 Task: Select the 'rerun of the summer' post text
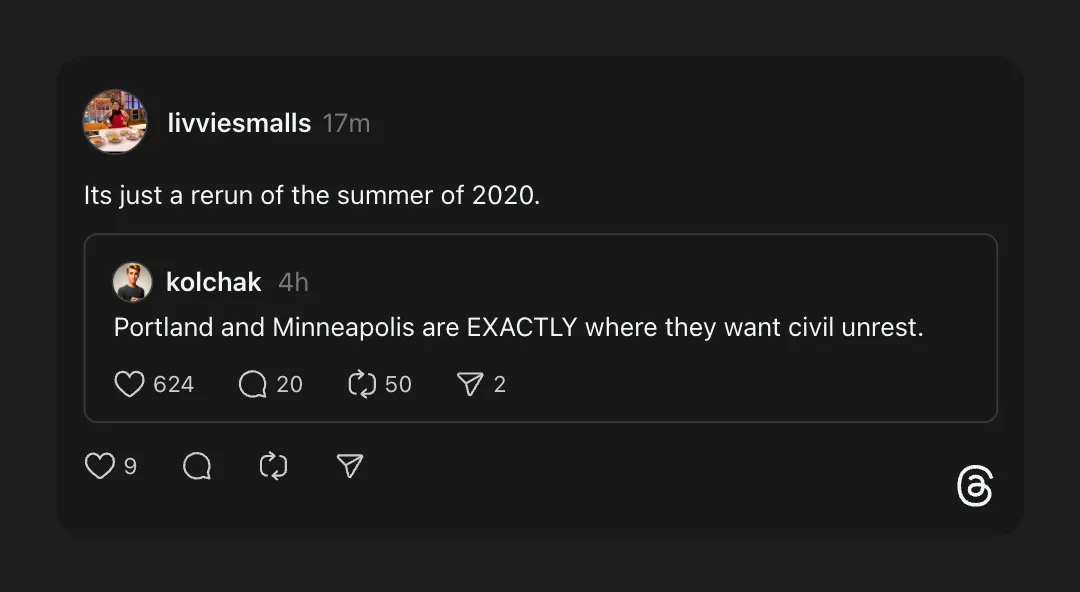click(x=311, y=195)
